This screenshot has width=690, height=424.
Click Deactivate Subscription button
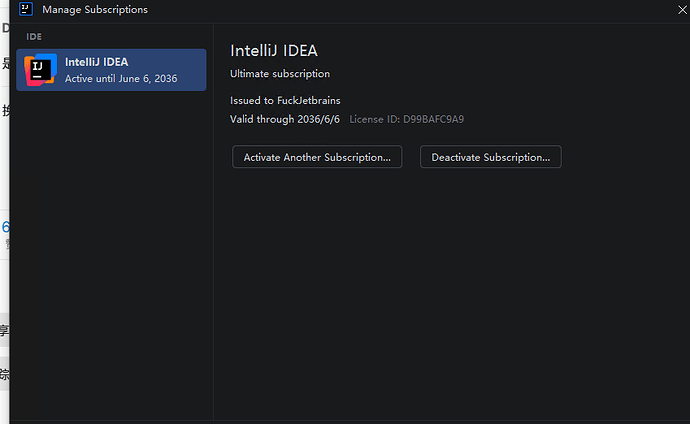click(491, 157)
